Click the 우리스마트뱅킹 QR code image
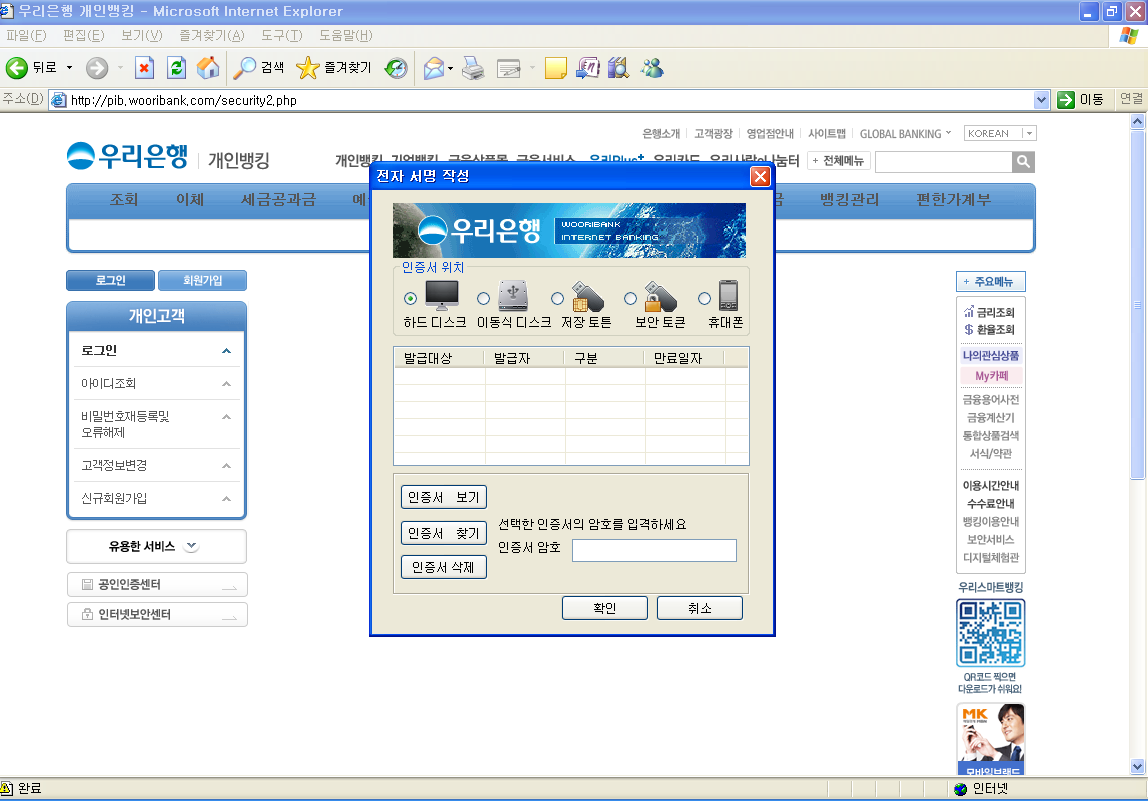 pyautogui.click(x=991, y=632)
